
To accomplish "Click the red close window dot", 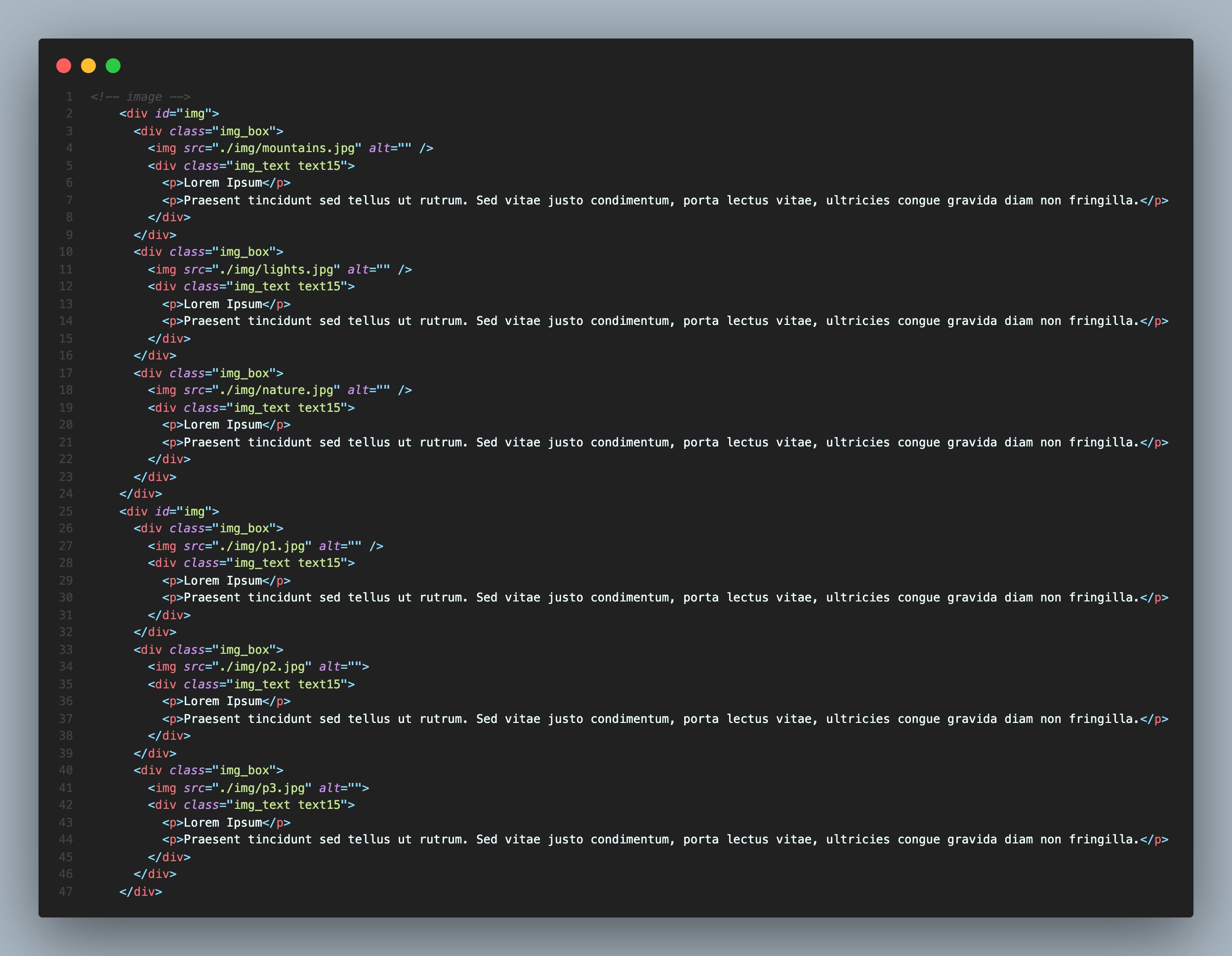I will 64,66.
